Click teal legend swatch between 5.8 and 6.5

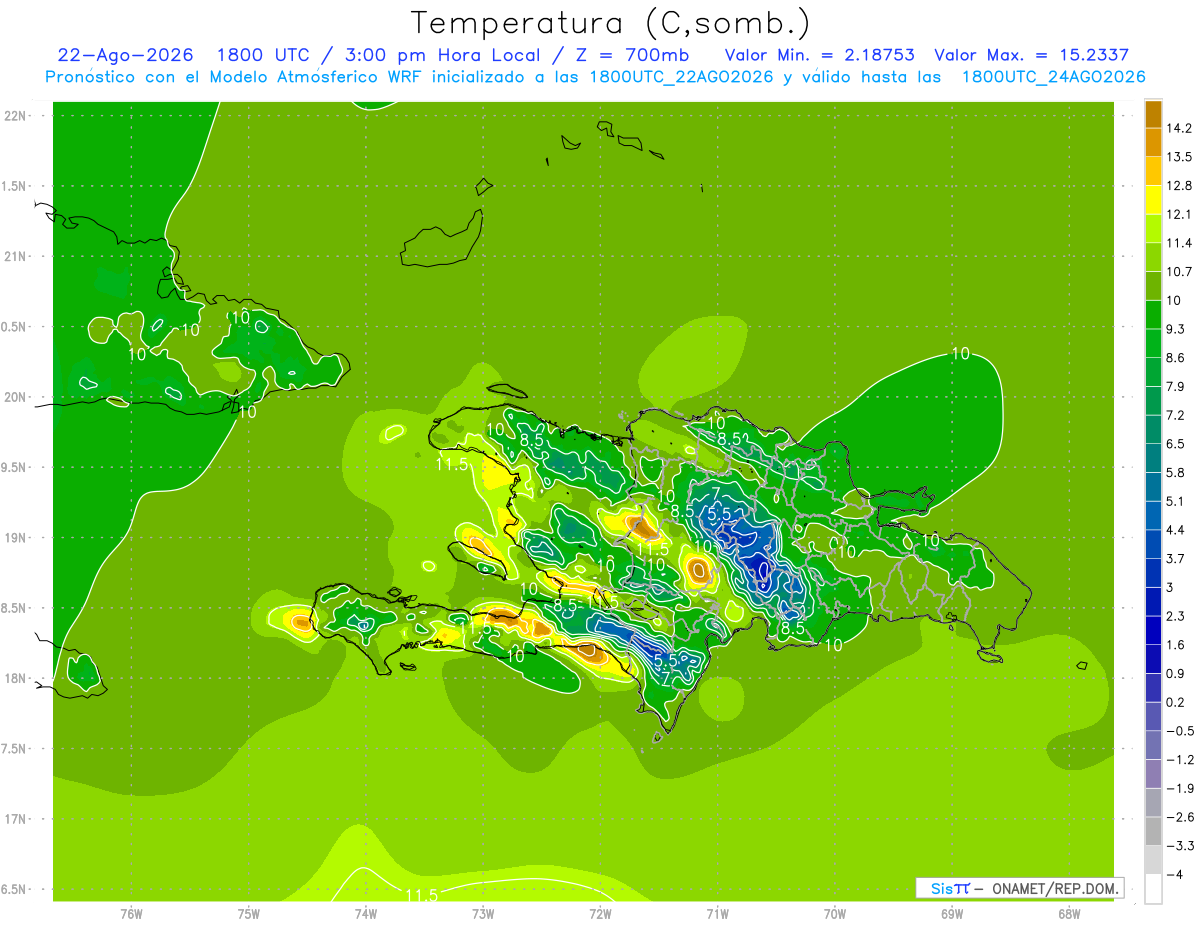coord(1153,458)
